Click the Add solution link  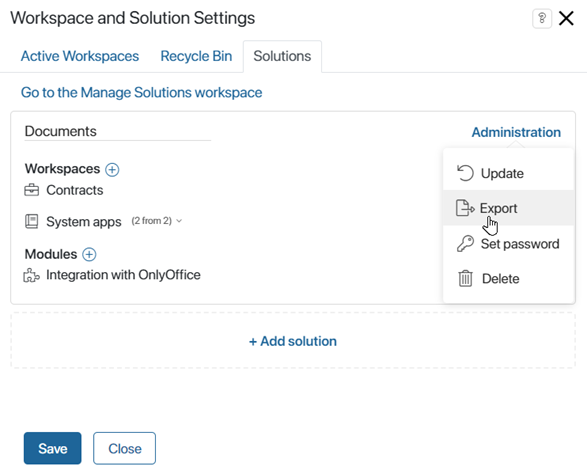click(293, 341)
